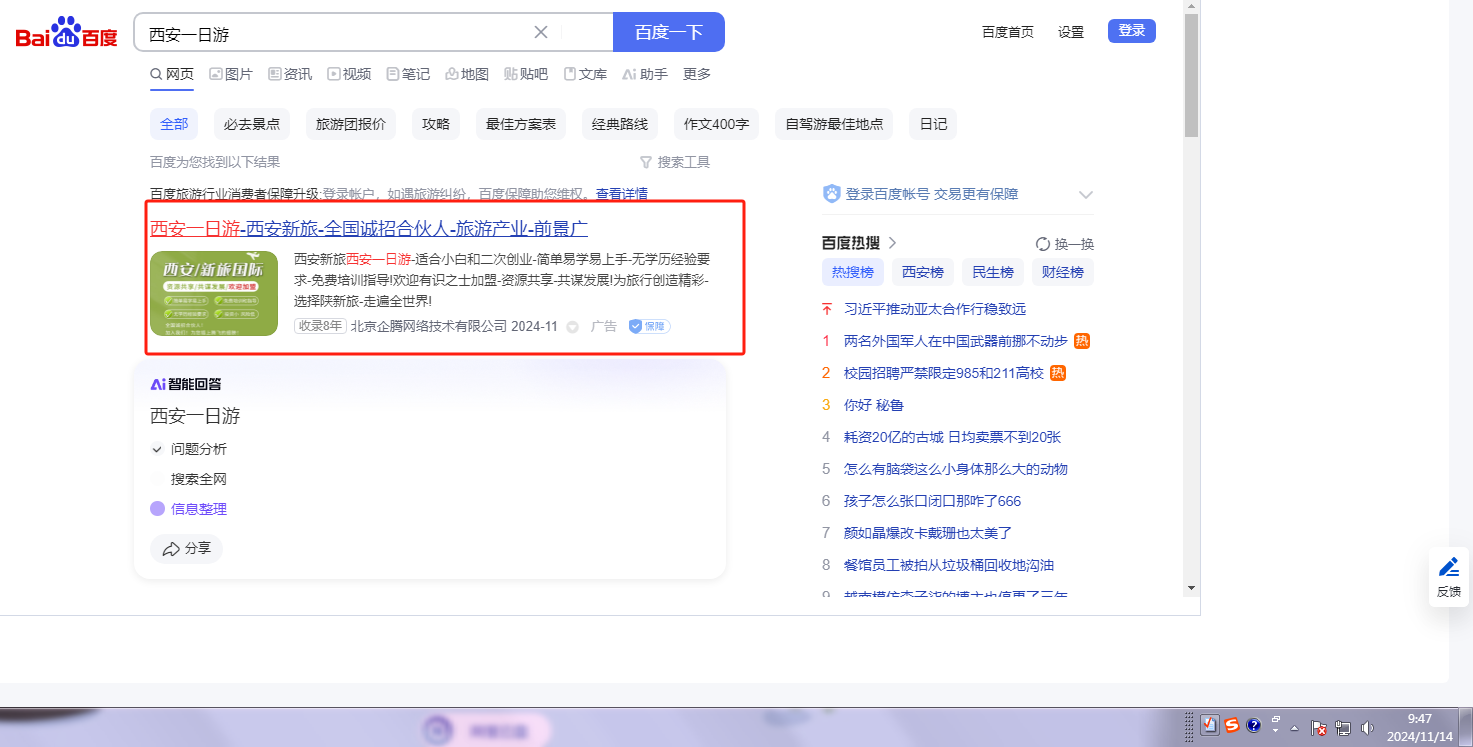The height and width of the screenshot is (747, 1473).
Task: Open 搜索工具 filter options
Action: (675, 162)
